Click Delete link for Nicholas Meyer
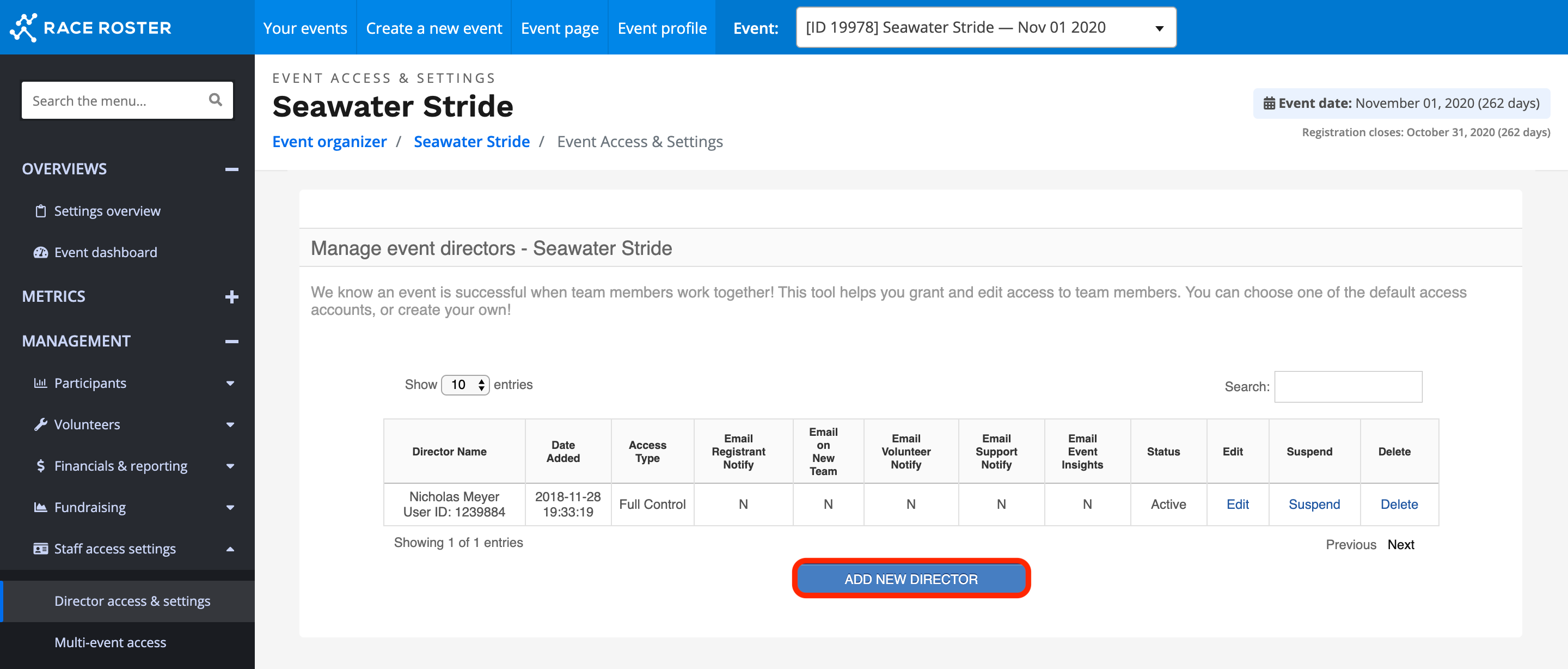 coord(1399,504)
